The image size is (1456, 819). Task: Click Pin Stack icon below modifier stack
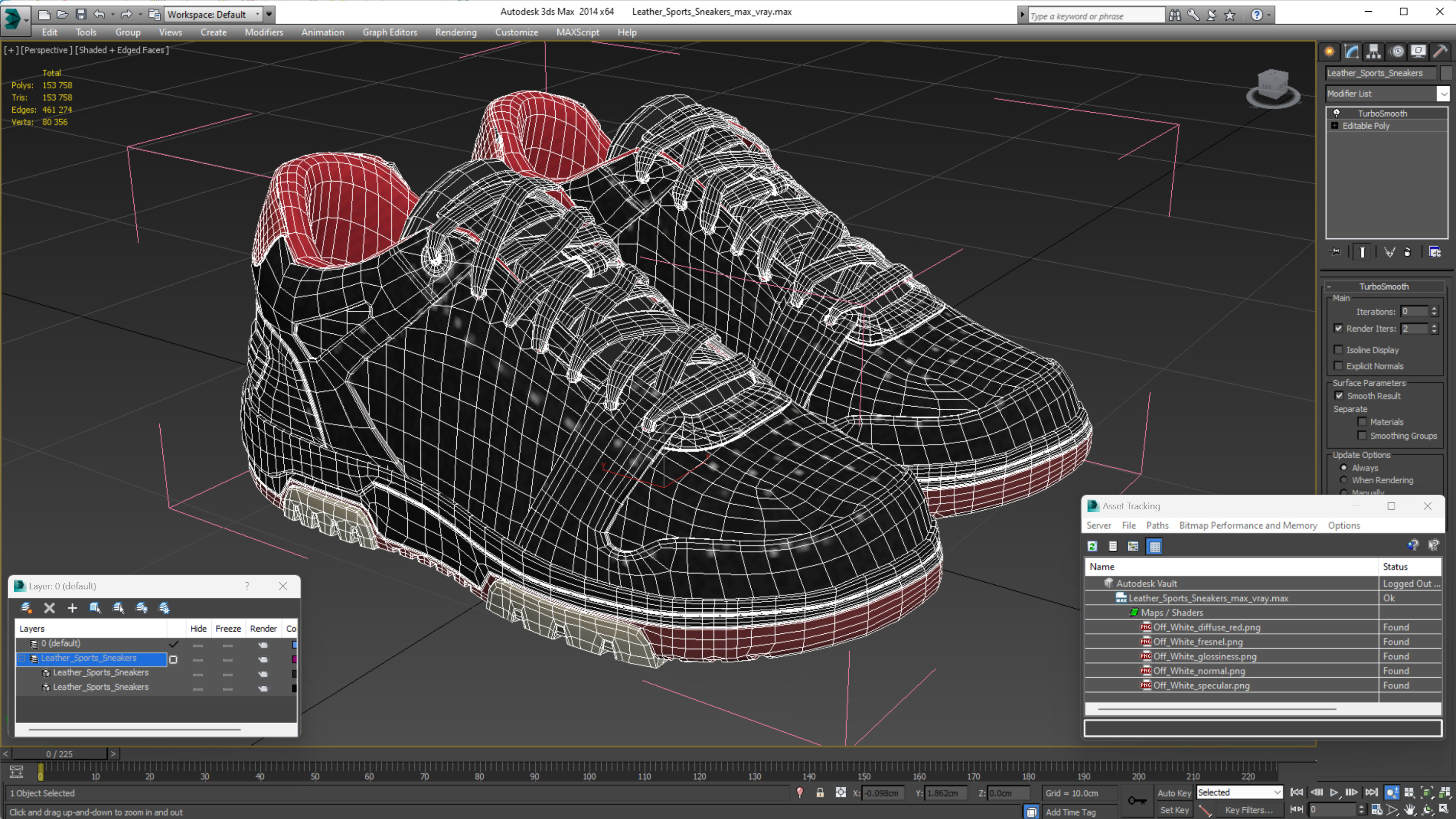click(1336, 252)
